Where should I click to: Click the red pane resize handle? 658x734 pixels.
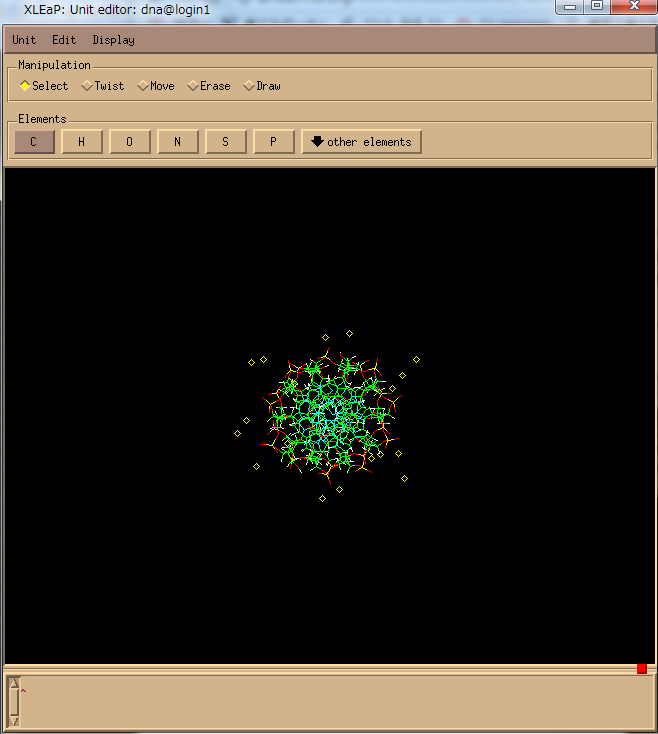pyautogui.click(x=642, y=668)
